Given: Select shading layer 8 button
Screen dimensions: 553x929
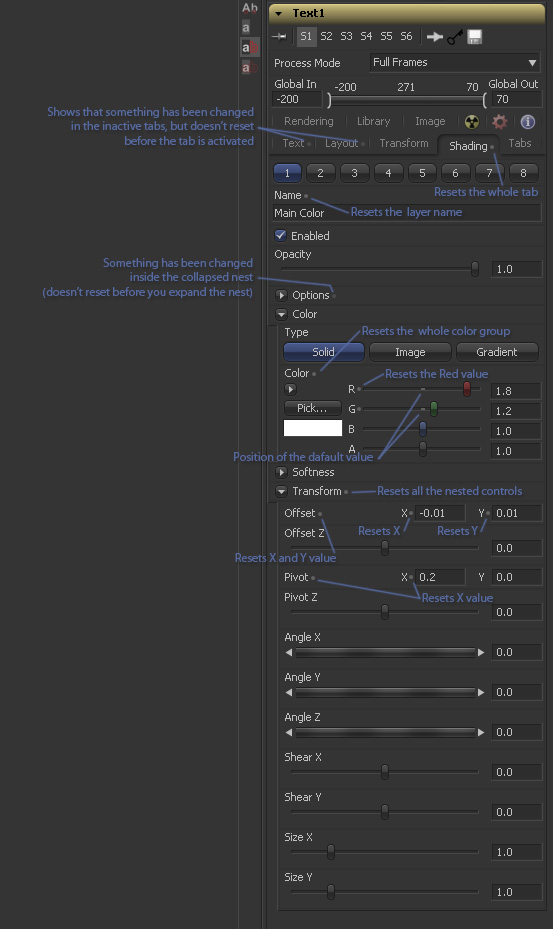Looking at the screenshot, I should point(523,173).
